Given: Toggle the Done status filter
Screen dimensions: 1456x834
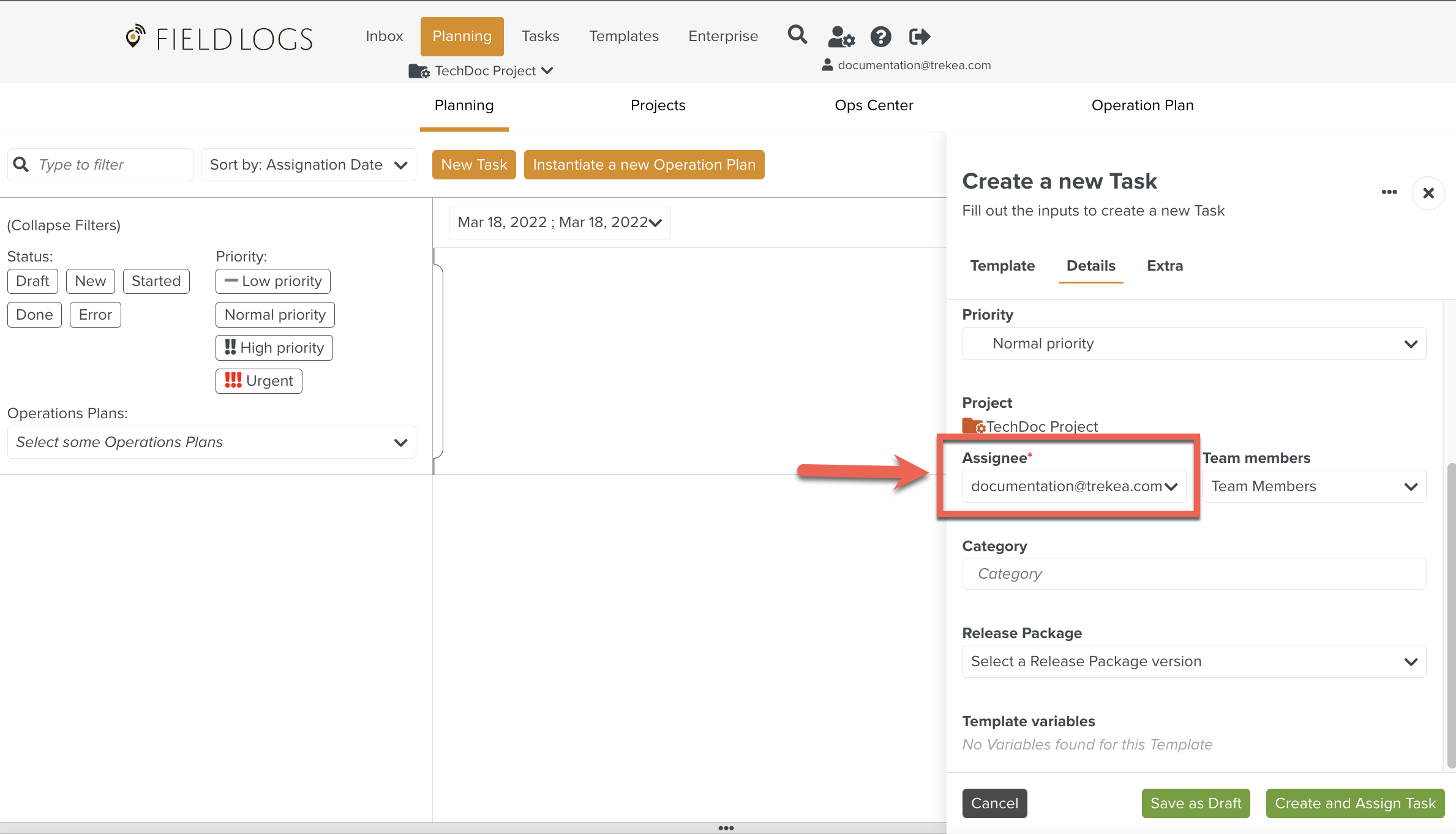Looking at the screenshot, I should pos(34,315).
